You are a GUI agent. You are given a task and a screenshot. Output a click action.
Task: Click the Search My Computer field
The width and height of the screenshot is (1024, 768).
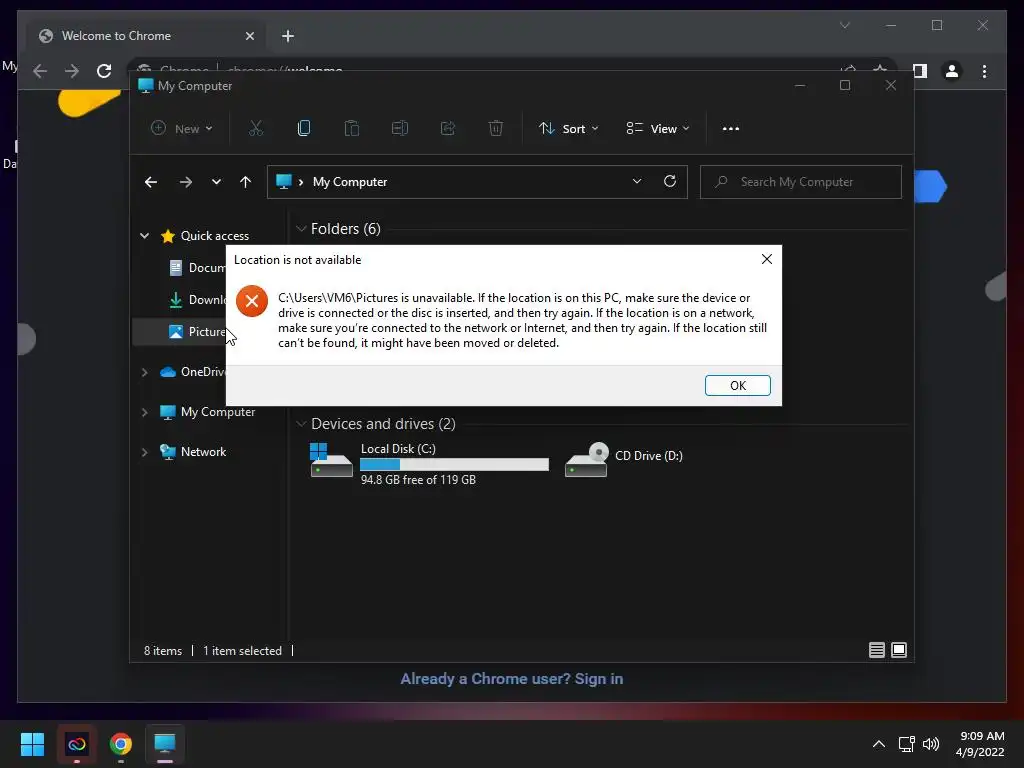(801, 182)
